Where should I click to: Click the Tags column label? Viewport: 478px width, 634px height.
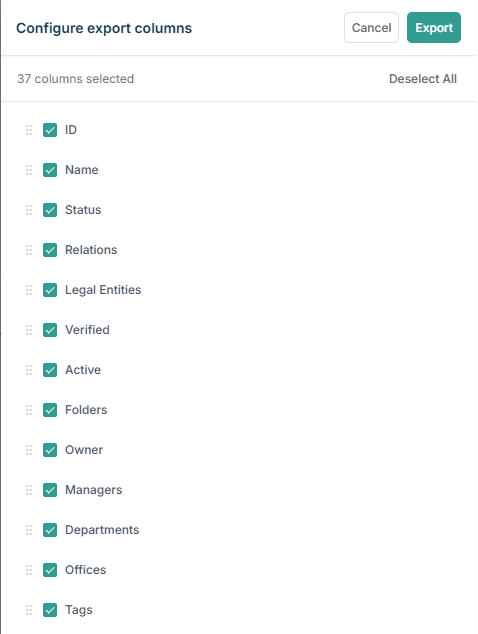tap(79, 610)
